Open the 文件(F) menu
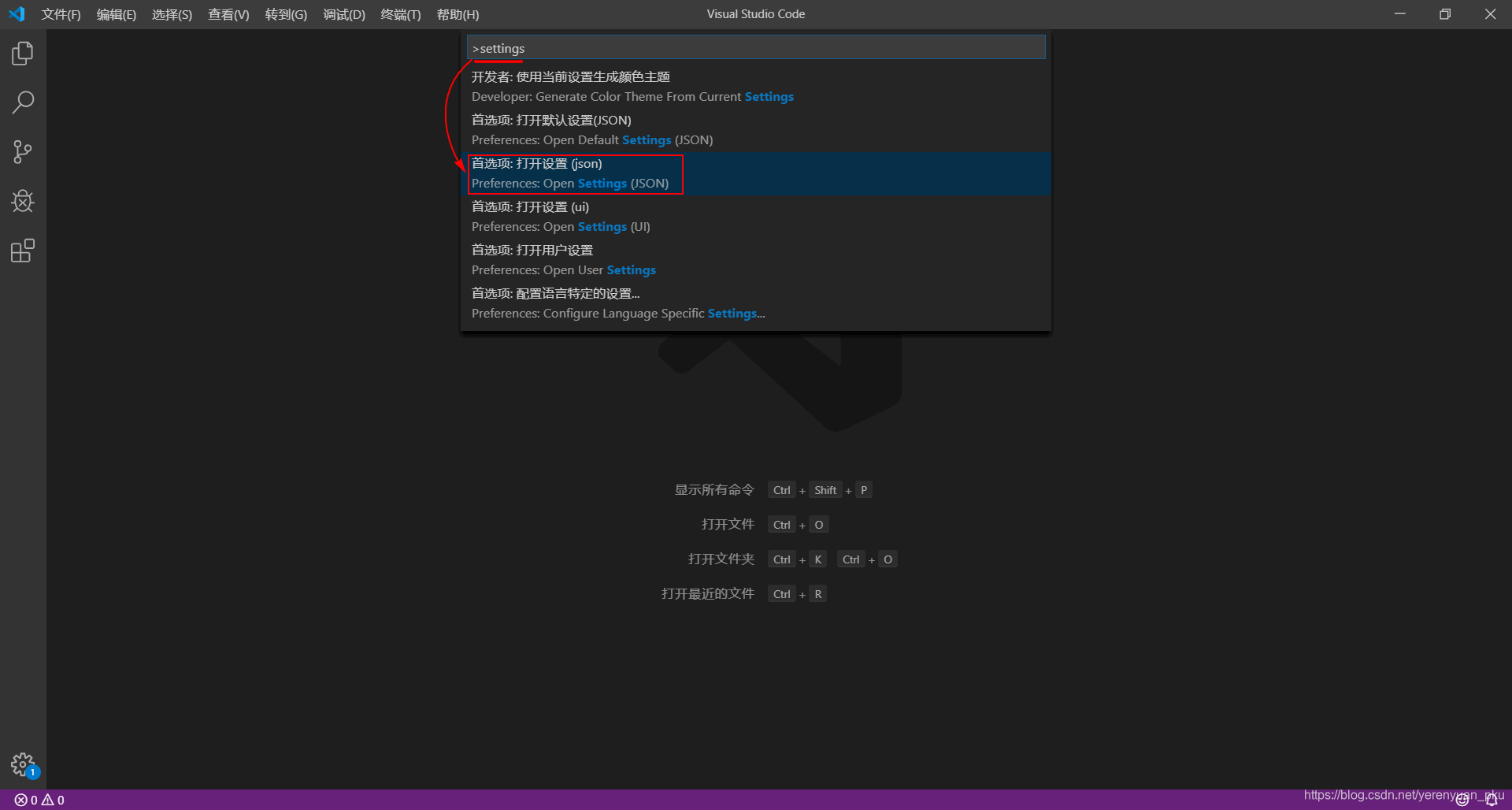The image size is (1512, 810). [x=61, y=14]
